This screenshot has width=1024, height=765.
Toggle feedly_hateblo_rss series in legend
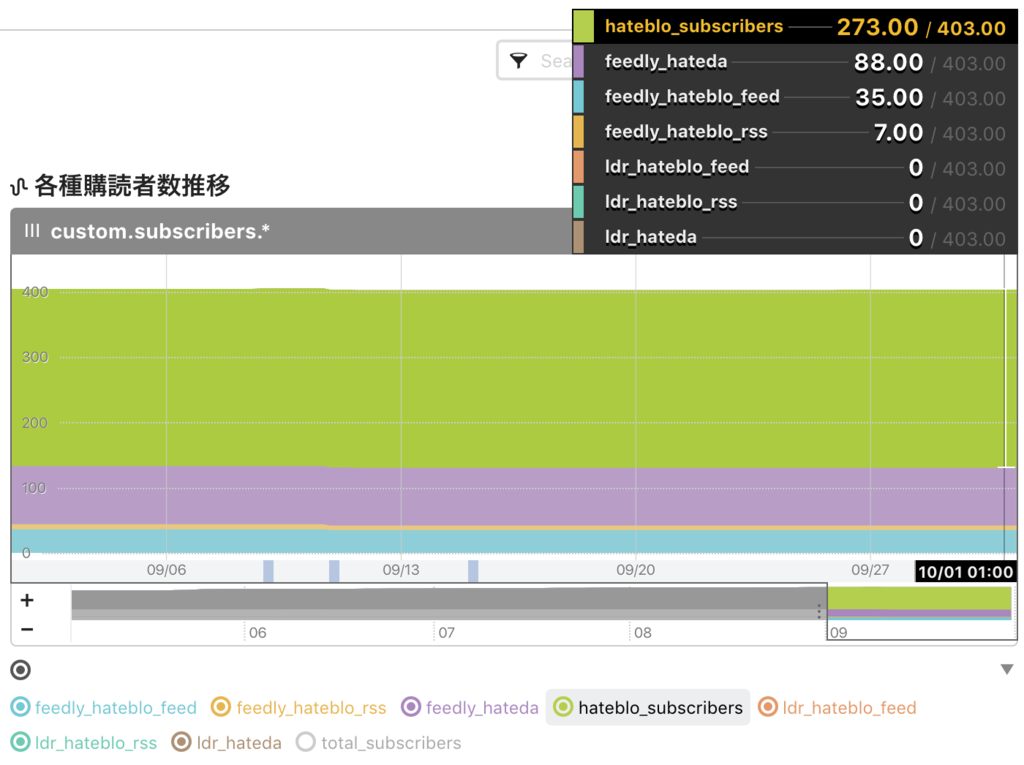(298, 708)
